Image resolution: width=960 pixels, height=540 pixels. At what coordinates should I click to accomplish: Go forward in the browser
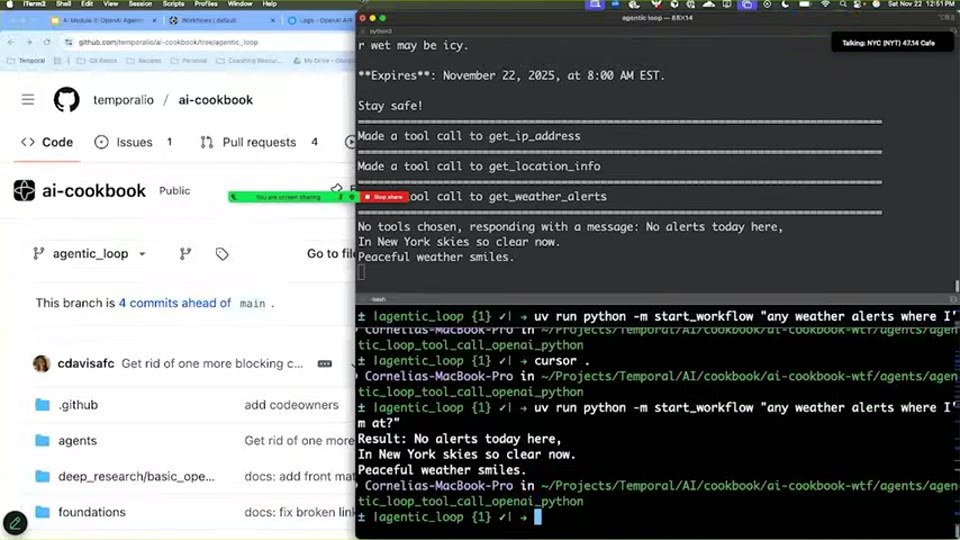(29, 42)
